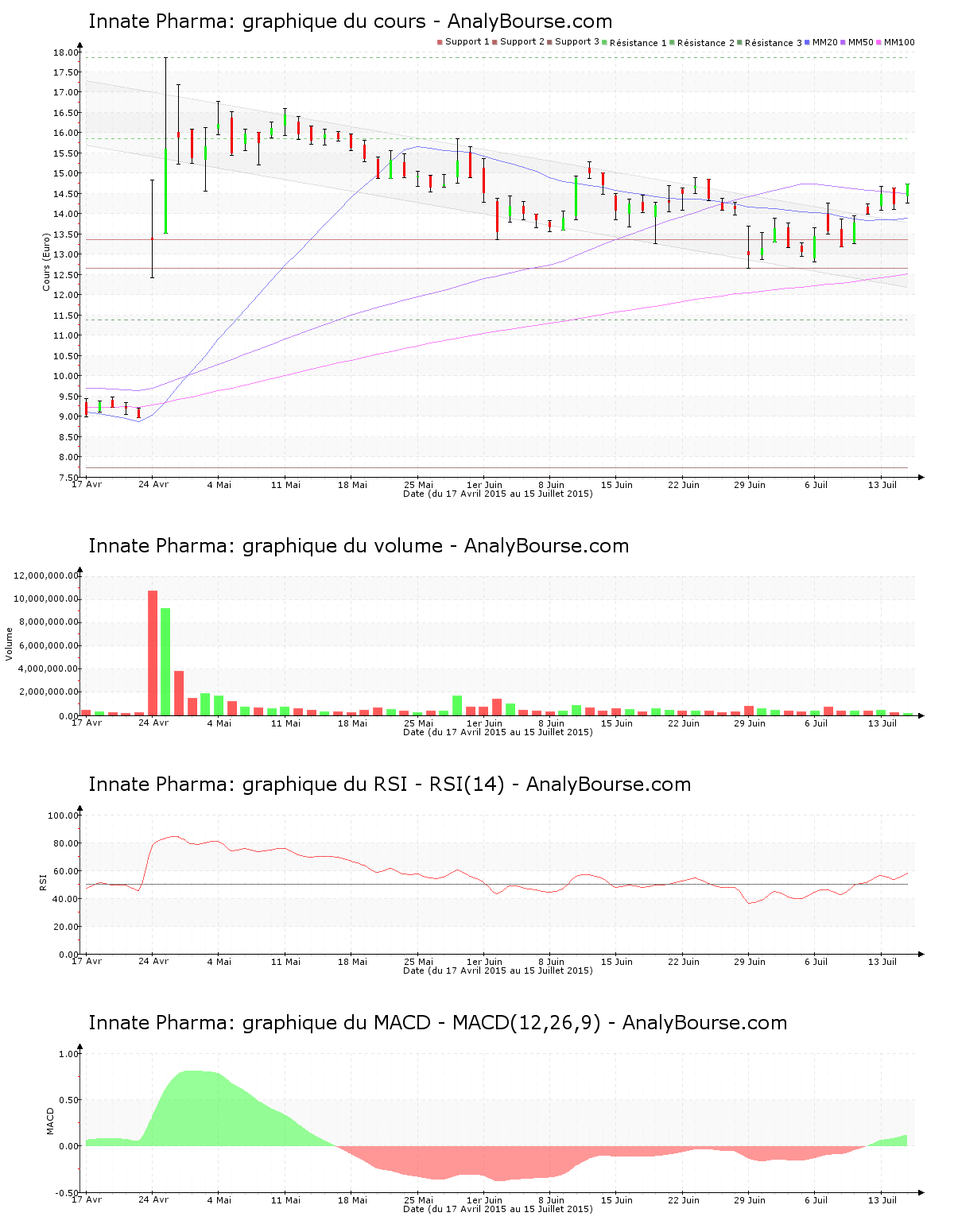
Task: Click the vertical 'MACD' axis label
Action: (51, 1121)
